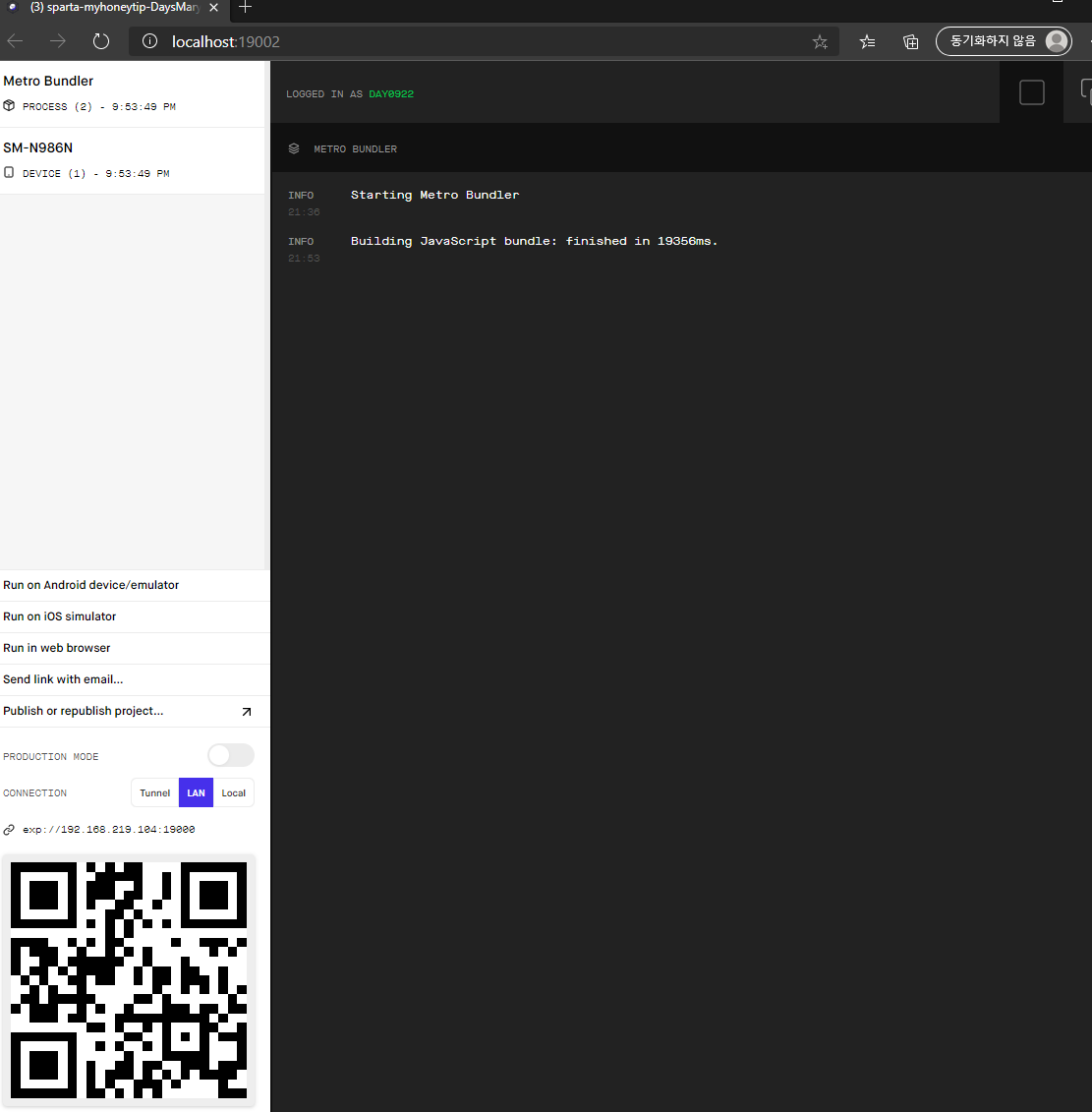Select Local connection type
1092x1112 pixels.
click(233, 792)
